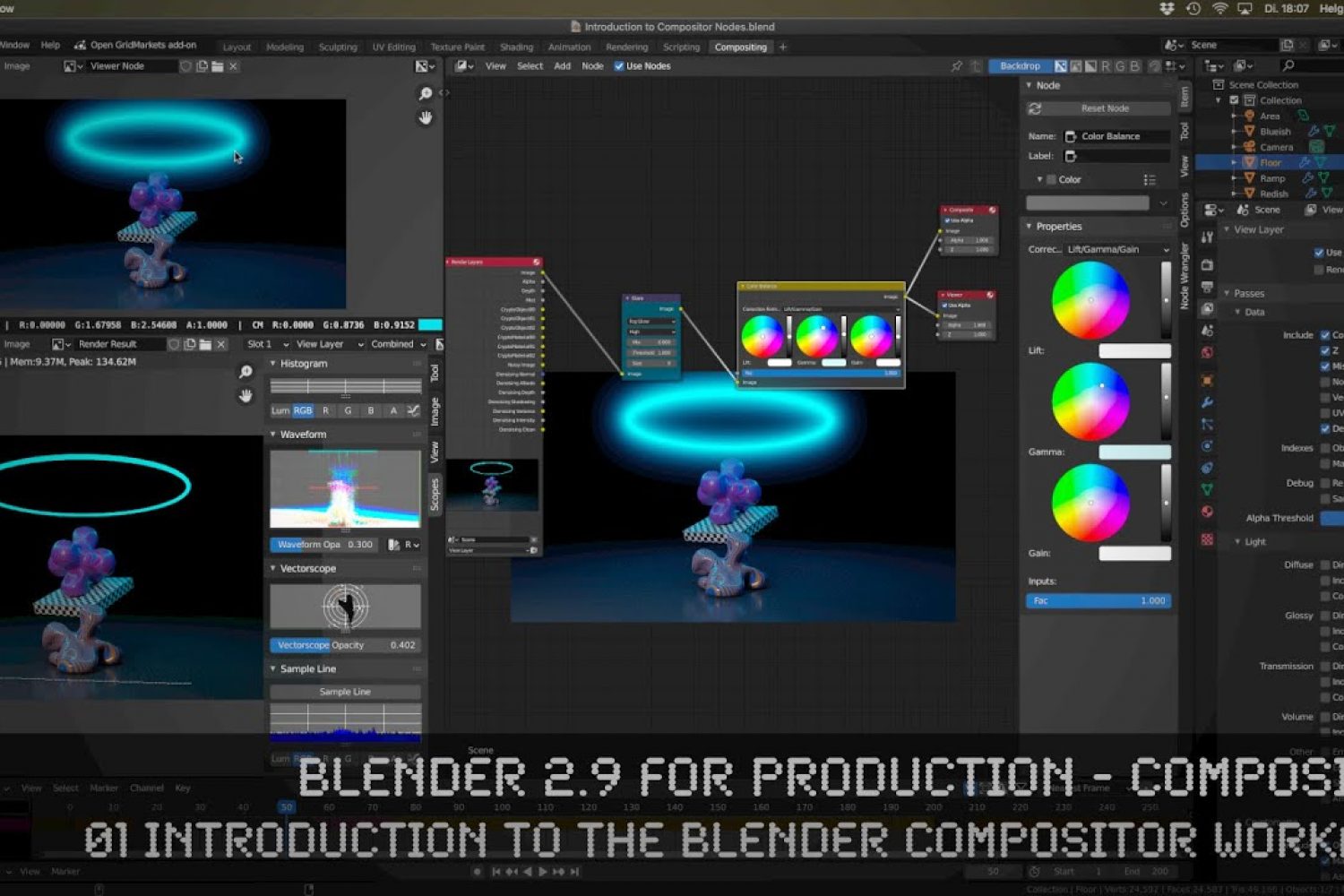Jump to timeline start playback control
This screenshot has height=896, width=1344.
tap(495, 871)
